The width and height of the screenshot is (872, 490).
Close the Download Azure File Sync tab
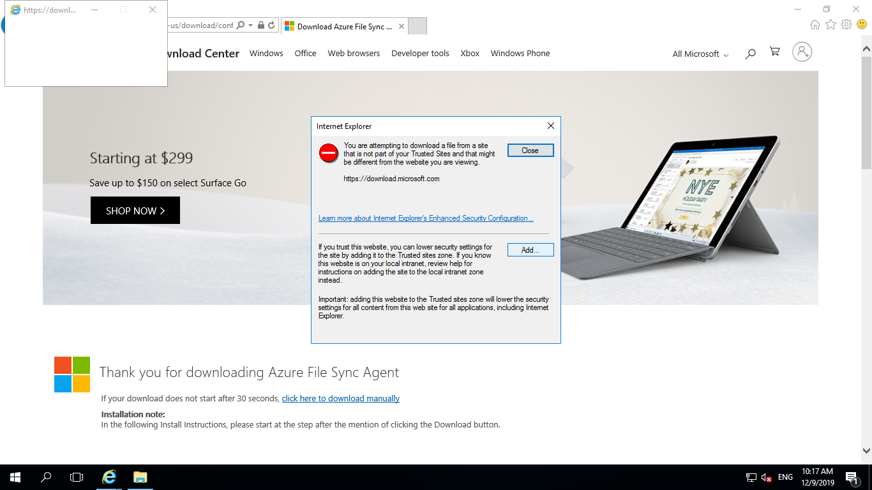(401, 26)
